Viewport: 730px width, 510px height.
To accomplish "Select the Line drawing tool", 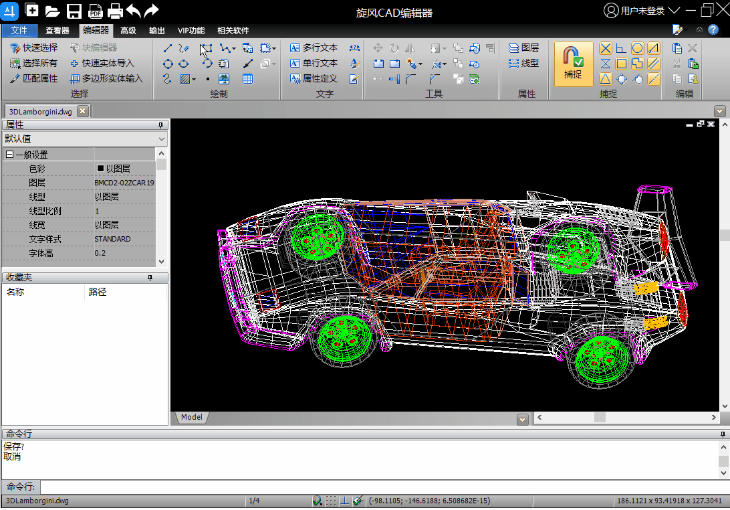I will click(x=168, y=47).
